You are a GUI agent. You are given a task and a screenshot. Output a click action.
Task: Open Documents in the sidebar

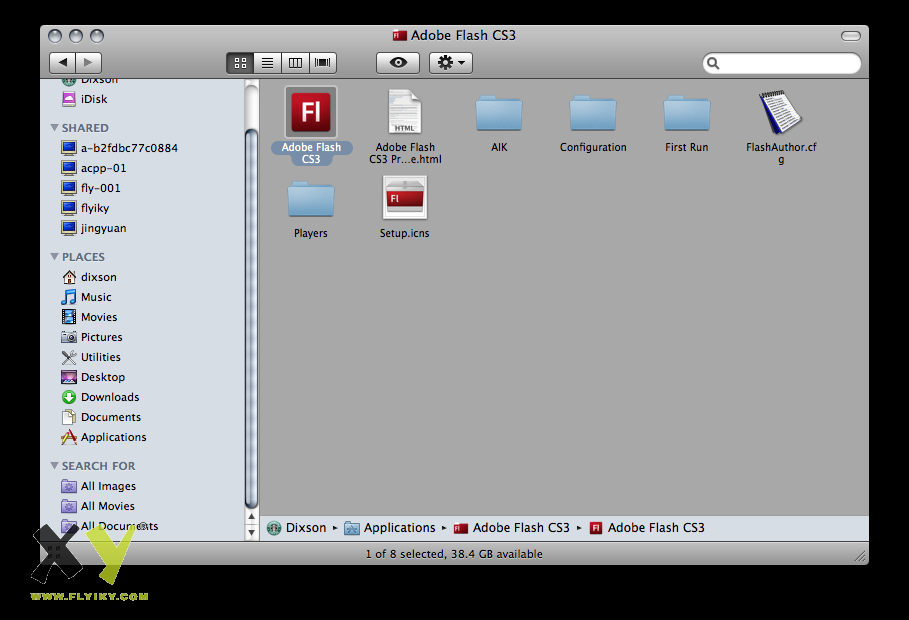[x=101, y=417]
